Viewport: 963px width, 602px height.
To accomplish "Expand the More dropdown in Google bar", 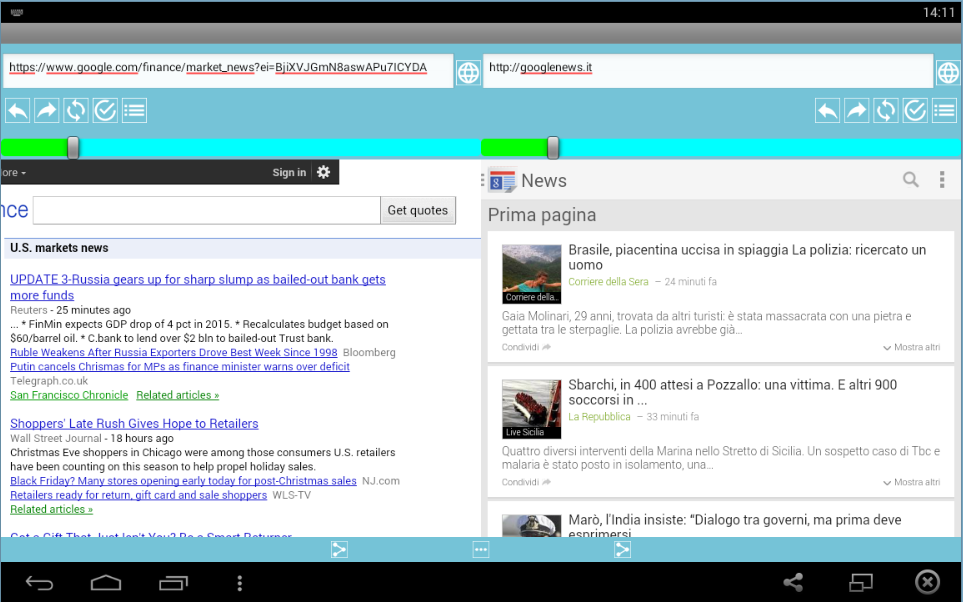I will tap(14, 173).
